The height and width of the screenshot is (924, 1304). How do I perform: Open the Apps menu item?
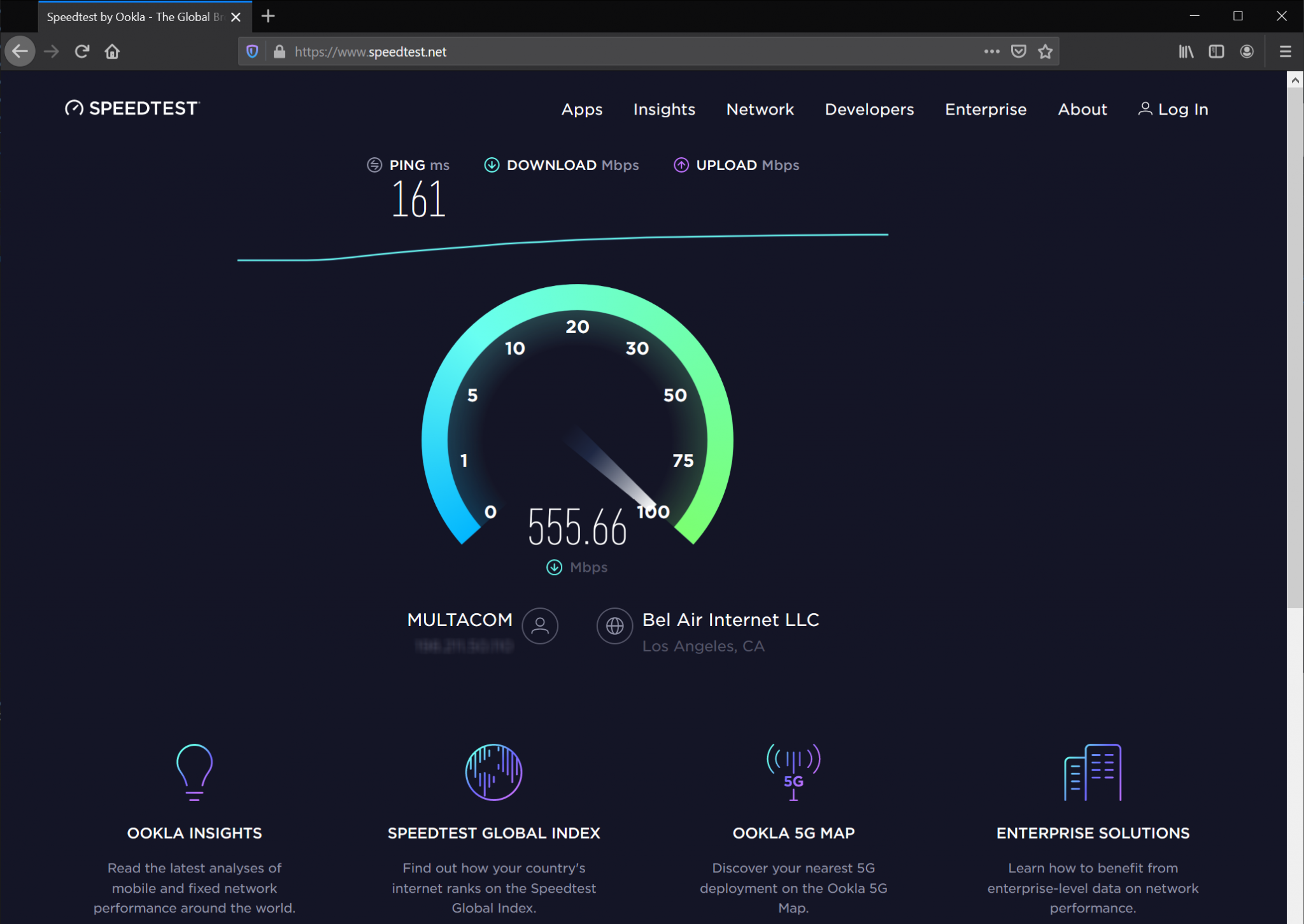(x=582, y=110)
